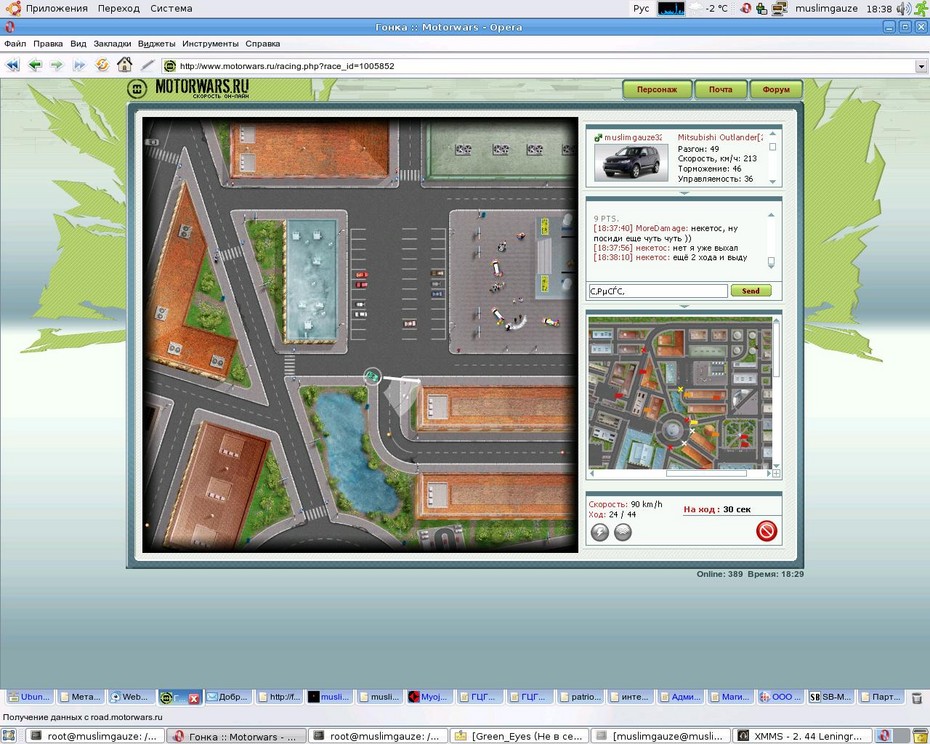Click the minimap enlarge icon at its corner

coord(776,473)
